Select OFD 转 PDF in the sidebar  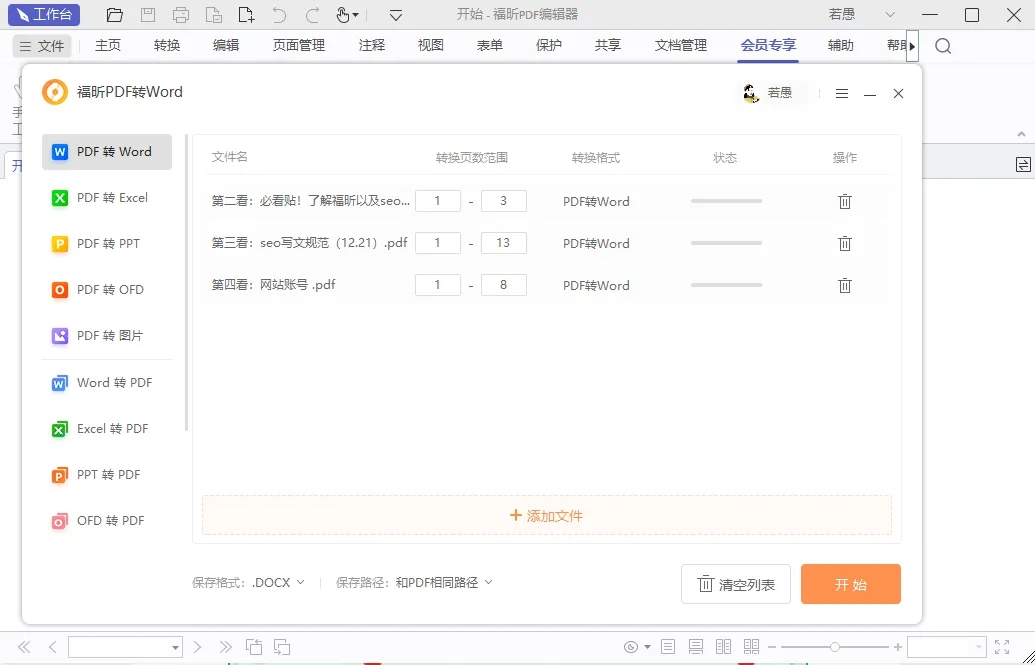pyautogui.click(x=107, y=521)
